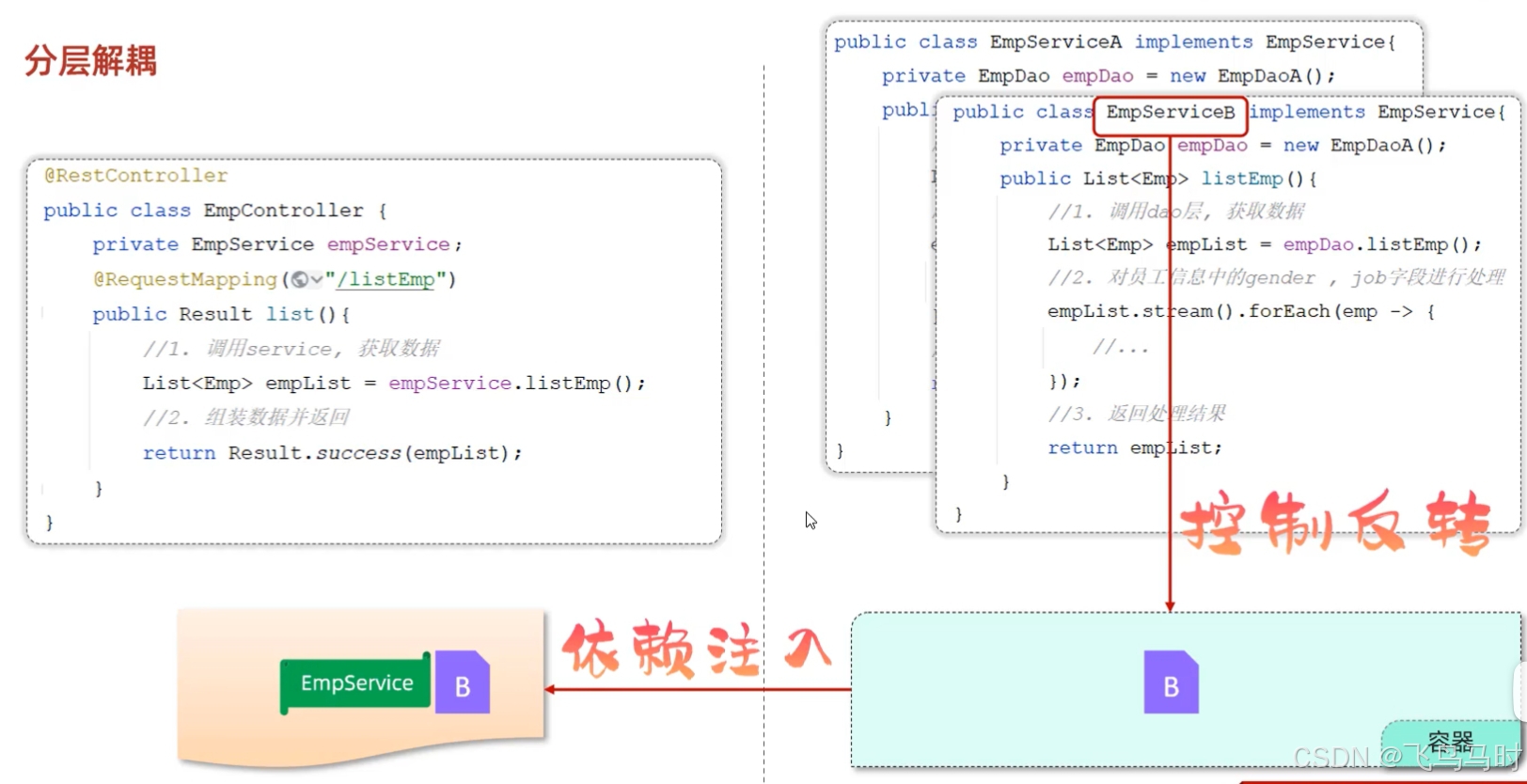Click the 容器 container label

tap(1450, 742)
